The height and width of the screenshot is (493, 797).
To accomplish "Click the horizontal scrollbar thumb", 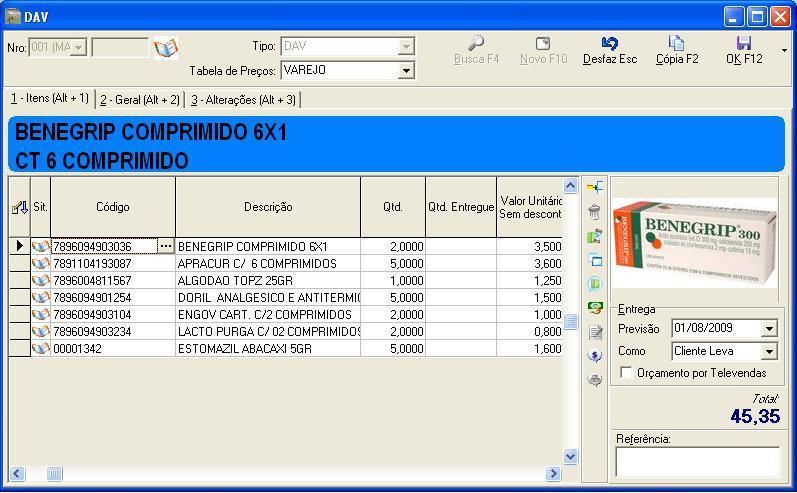I will [54, 474].
